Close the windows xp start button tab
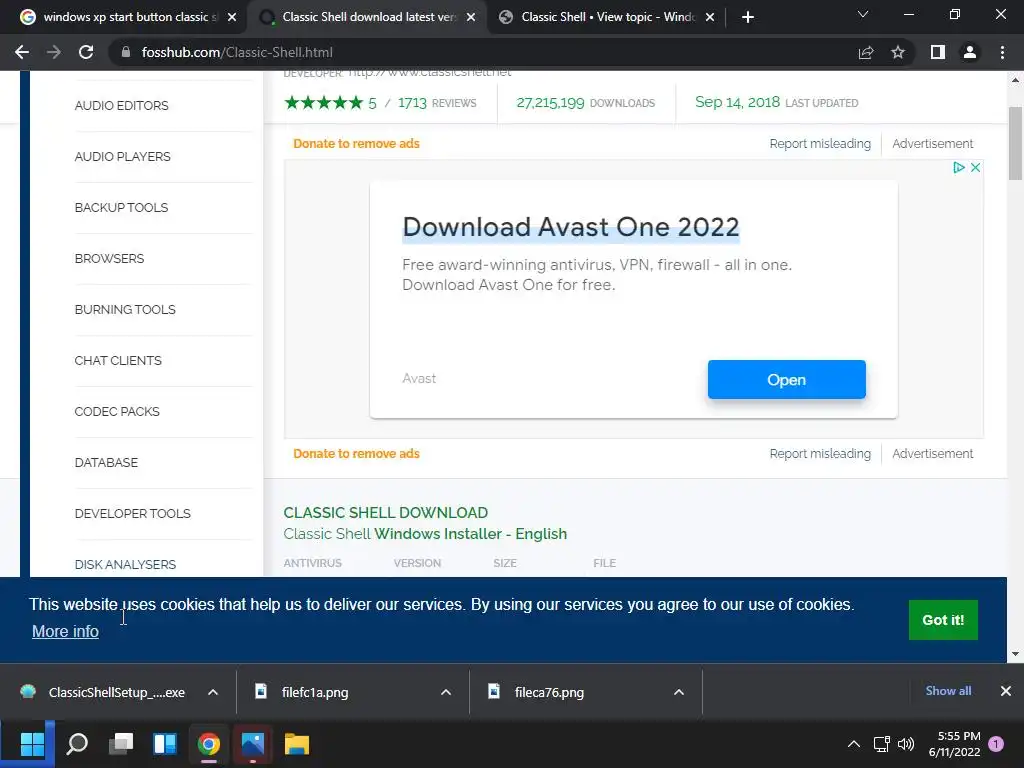This screenshot has height=768, width=1024. (232, 17)
